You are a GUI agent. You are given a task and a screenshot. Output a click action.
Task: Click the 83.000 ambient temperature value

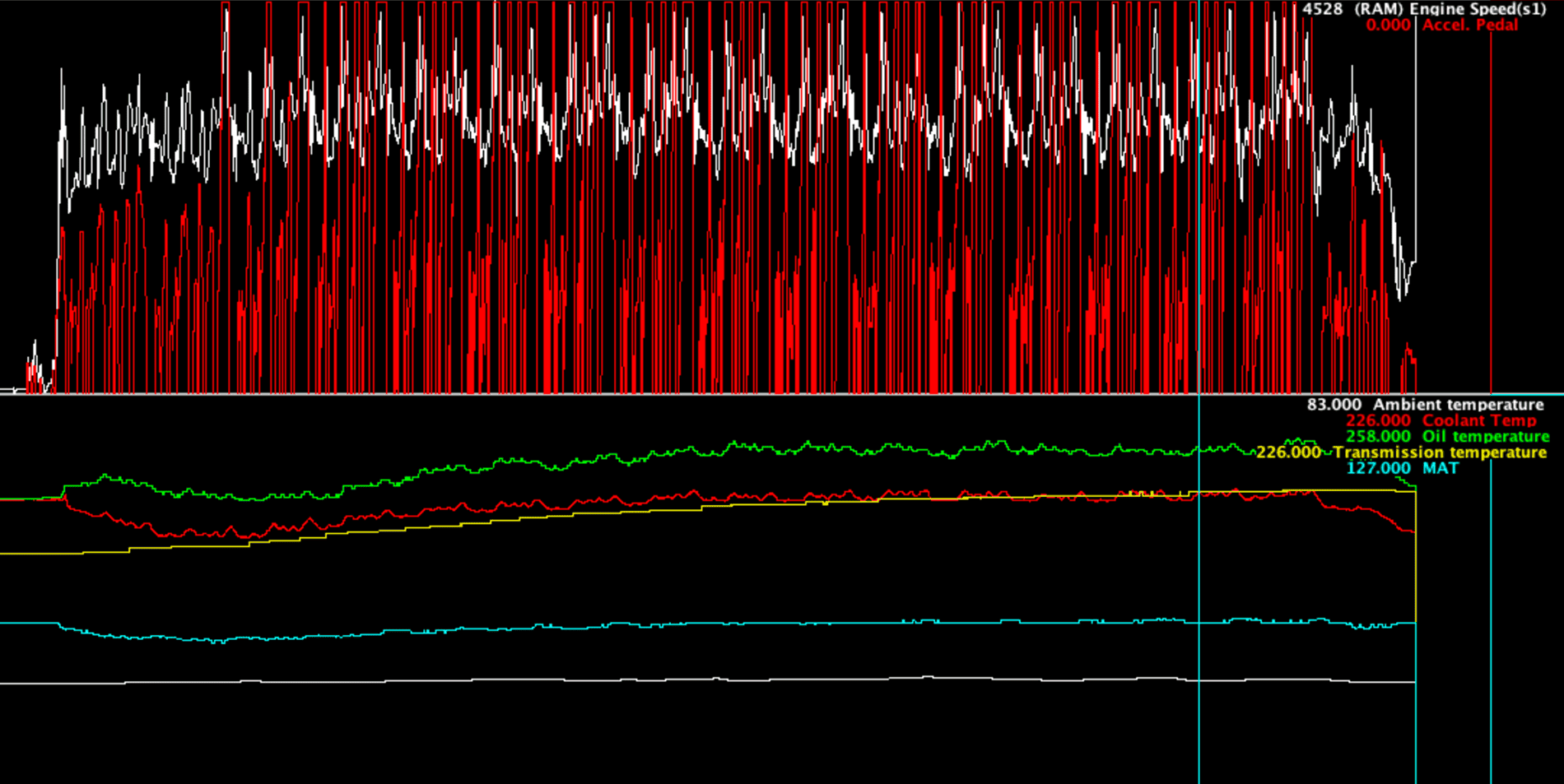coord(1334,405)
